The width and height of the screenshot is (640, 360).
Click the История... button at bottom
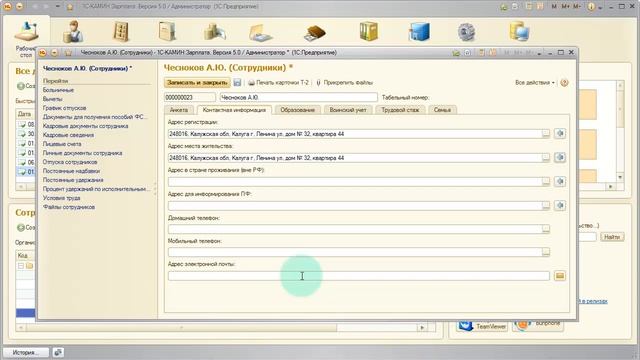[26, 352]
